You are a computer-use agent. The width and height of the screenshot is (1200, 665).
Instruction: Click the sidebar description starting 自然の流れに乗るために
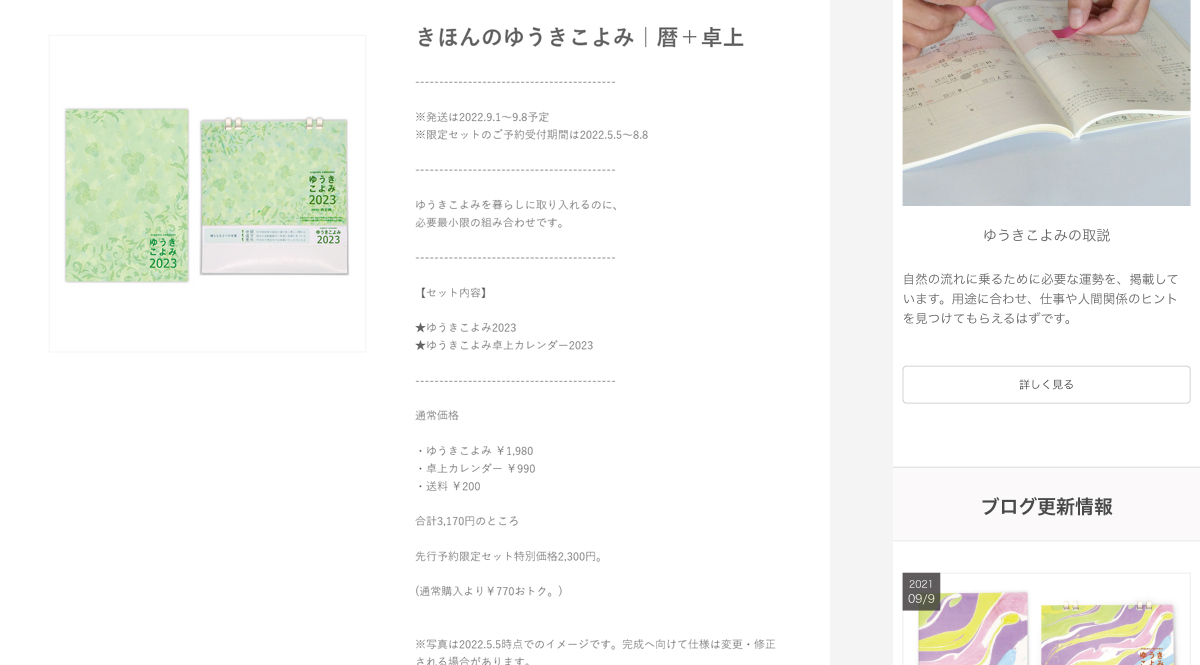(x=1041, y=298)
